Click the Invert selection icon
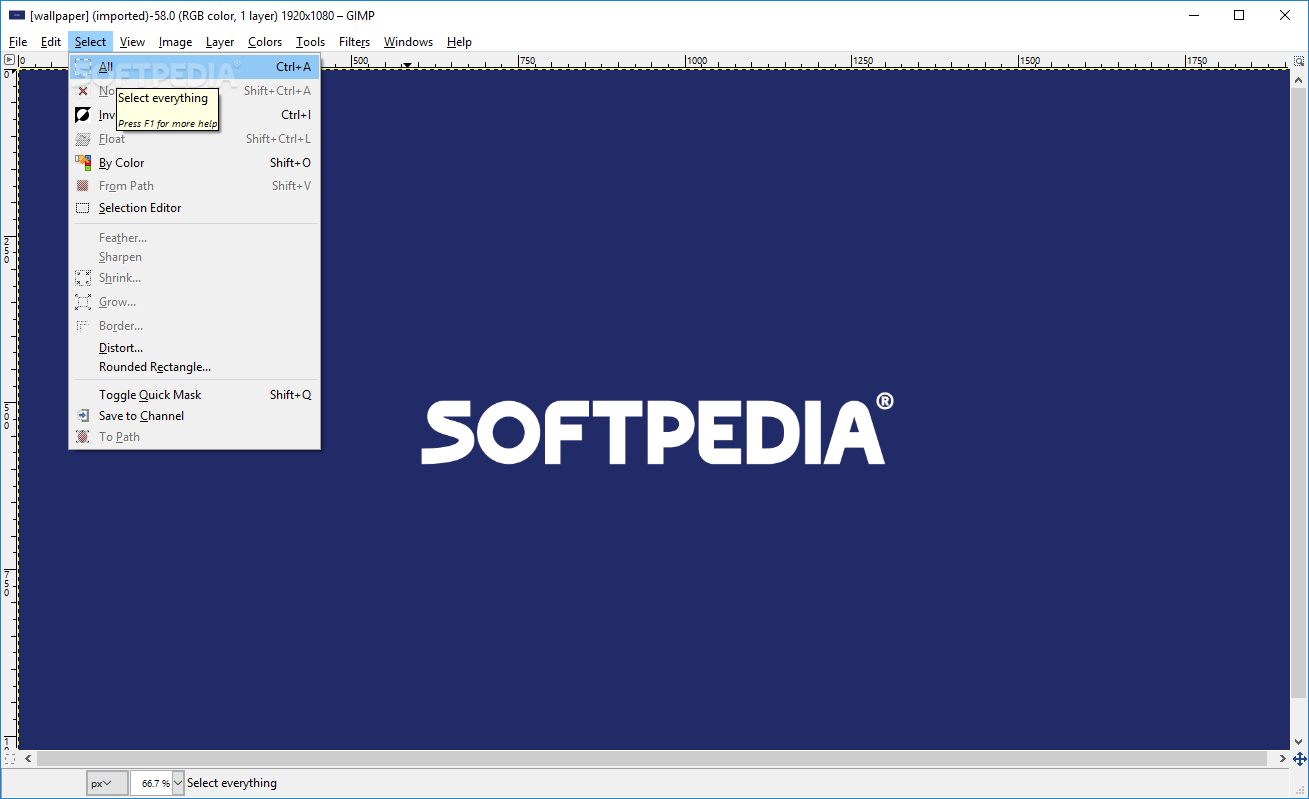 (83, 115)
